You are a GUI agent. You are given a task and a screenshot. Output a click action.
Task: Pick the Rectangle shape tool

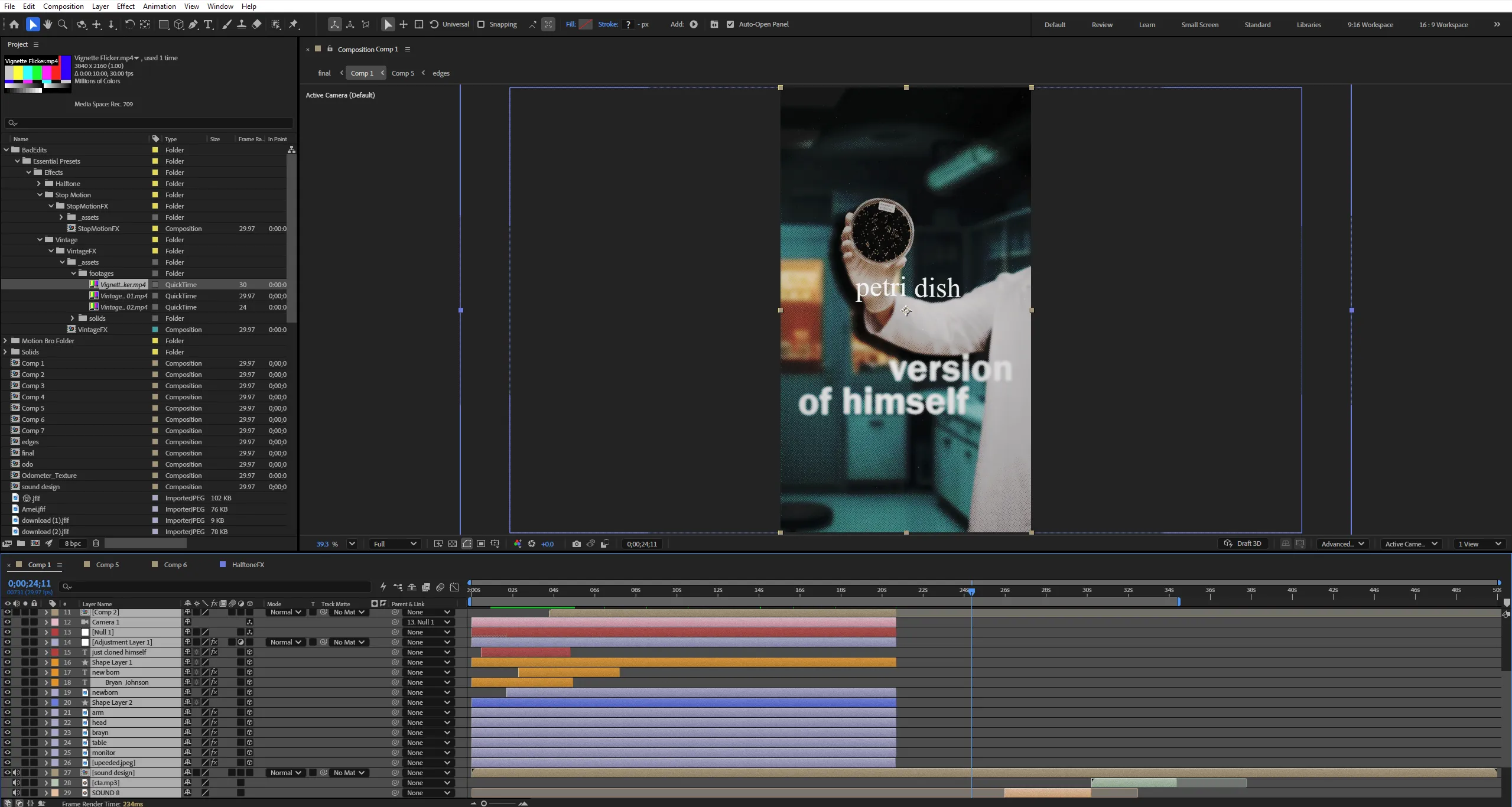[x=164, y=24]
